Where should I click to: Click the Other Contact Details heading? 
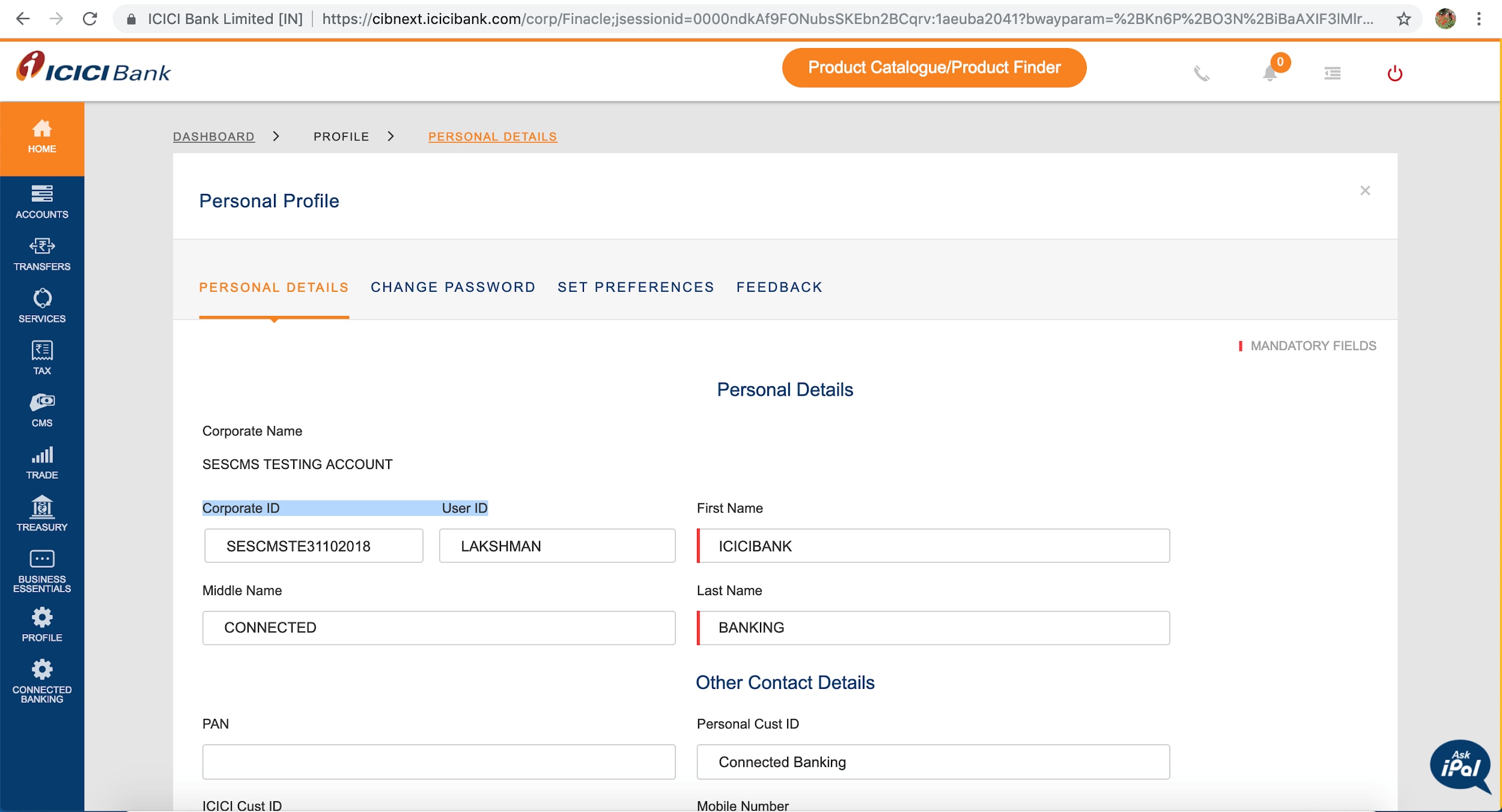(785, 682)
